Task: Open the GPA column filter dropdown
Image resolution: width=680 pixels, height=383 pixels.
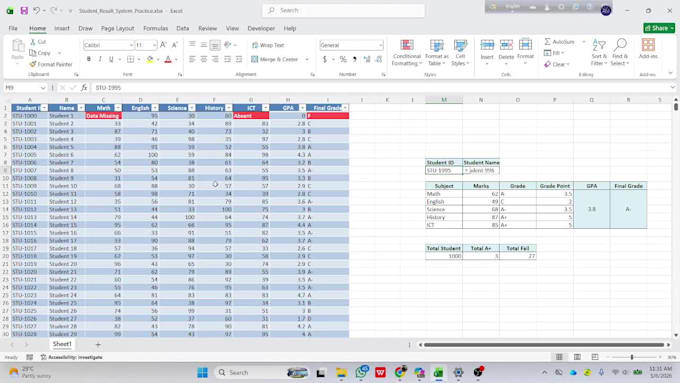Action: (x=302, y=108)
